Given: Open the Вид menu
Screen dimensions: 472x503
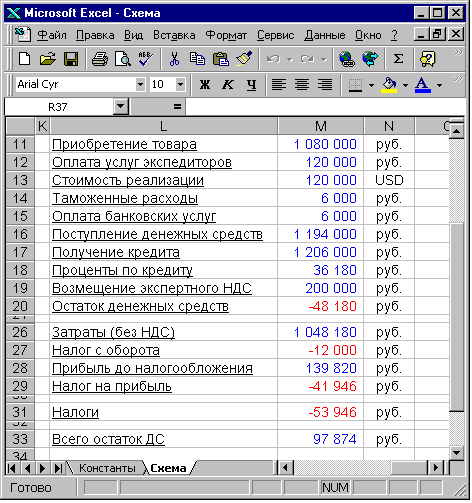Looking at the screenshot, I should (133, 35).
